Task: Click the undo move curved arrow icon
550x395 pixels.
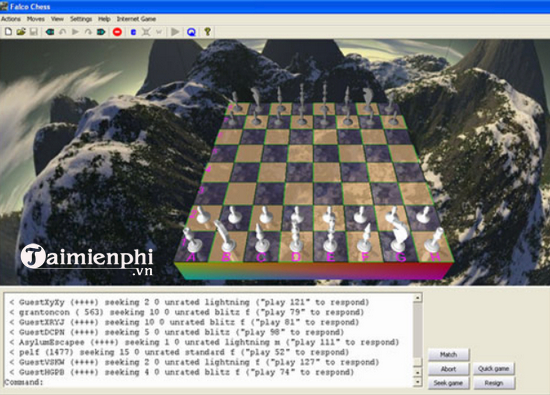Action: tap(62, 32)
